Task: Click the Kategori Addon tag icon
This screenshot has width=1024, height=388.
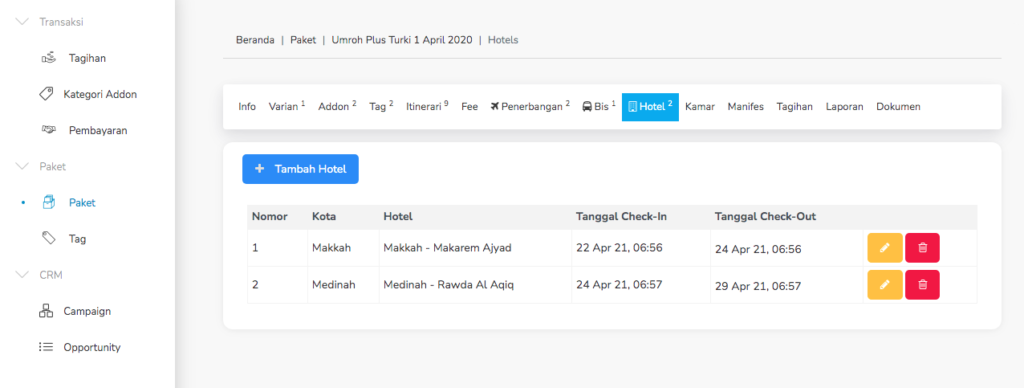Action: coord(46,94)
